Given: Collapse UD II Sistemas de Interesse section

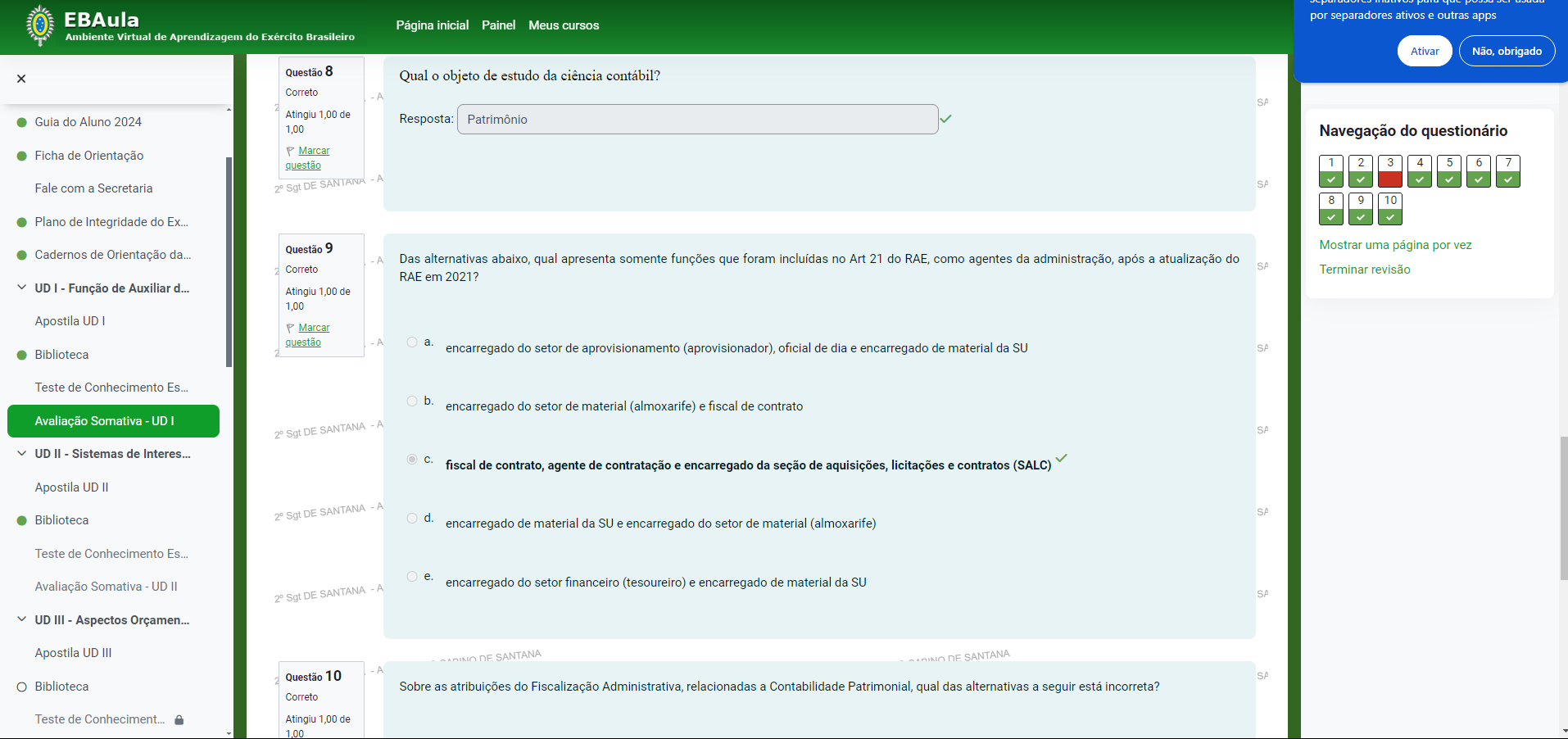Looking at the screenshot, I should 22,453.
